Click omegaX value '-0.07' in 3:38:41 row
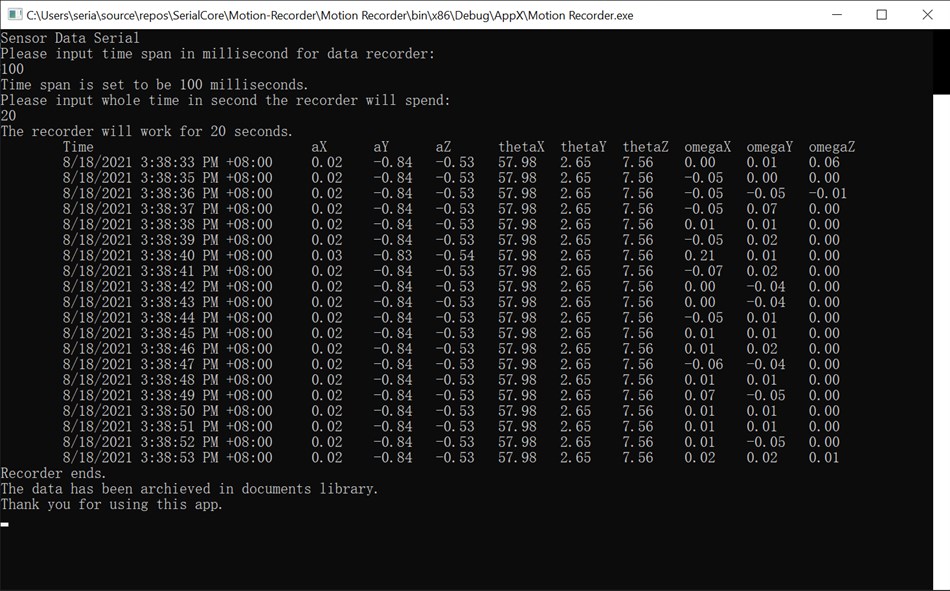The height and width of the screenshot is (591, 950). 704,271
